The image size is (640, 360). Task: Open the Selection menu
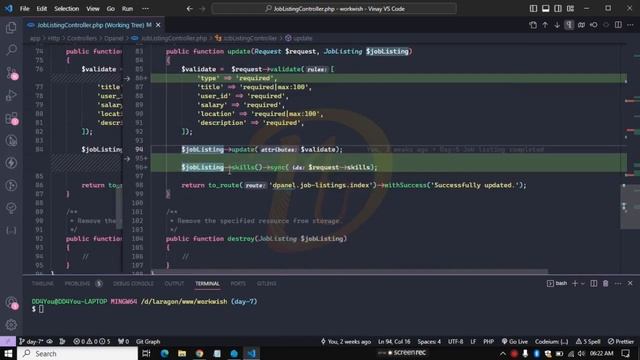pos(67,9)
